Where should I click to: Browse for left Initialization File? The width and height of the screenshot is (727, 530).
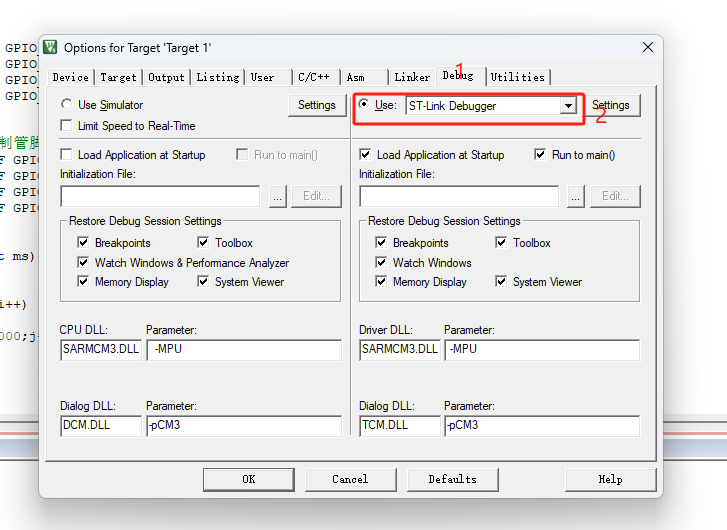277,196
